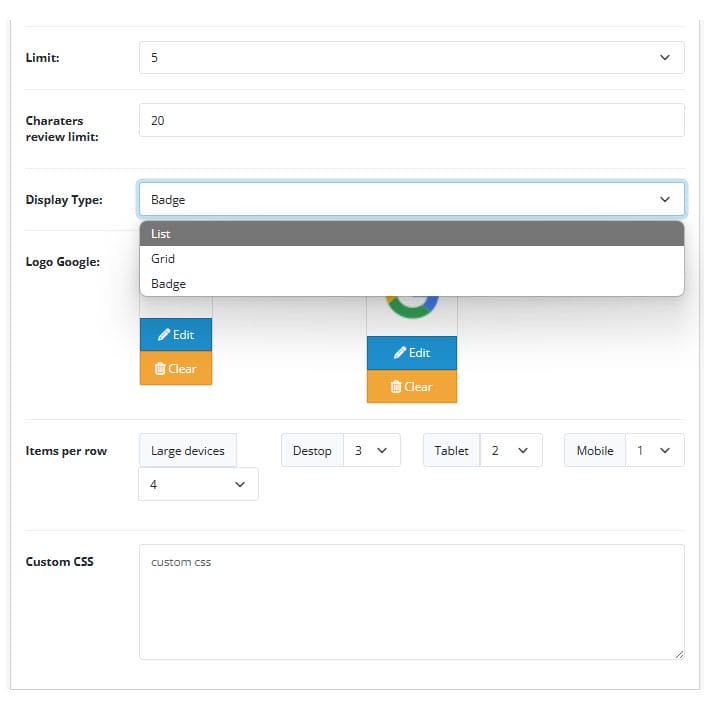Focus the Charaters review limit field
The height and width of the screenshot is (710, 710).
pos(412,120)
